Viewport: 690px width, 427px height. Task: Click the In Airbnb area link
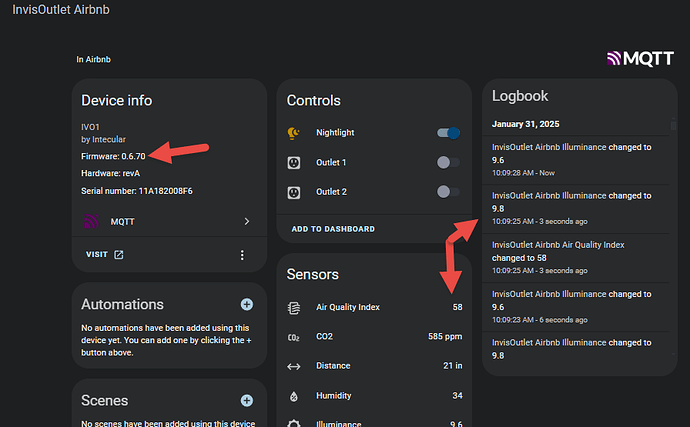click(93, 59)
